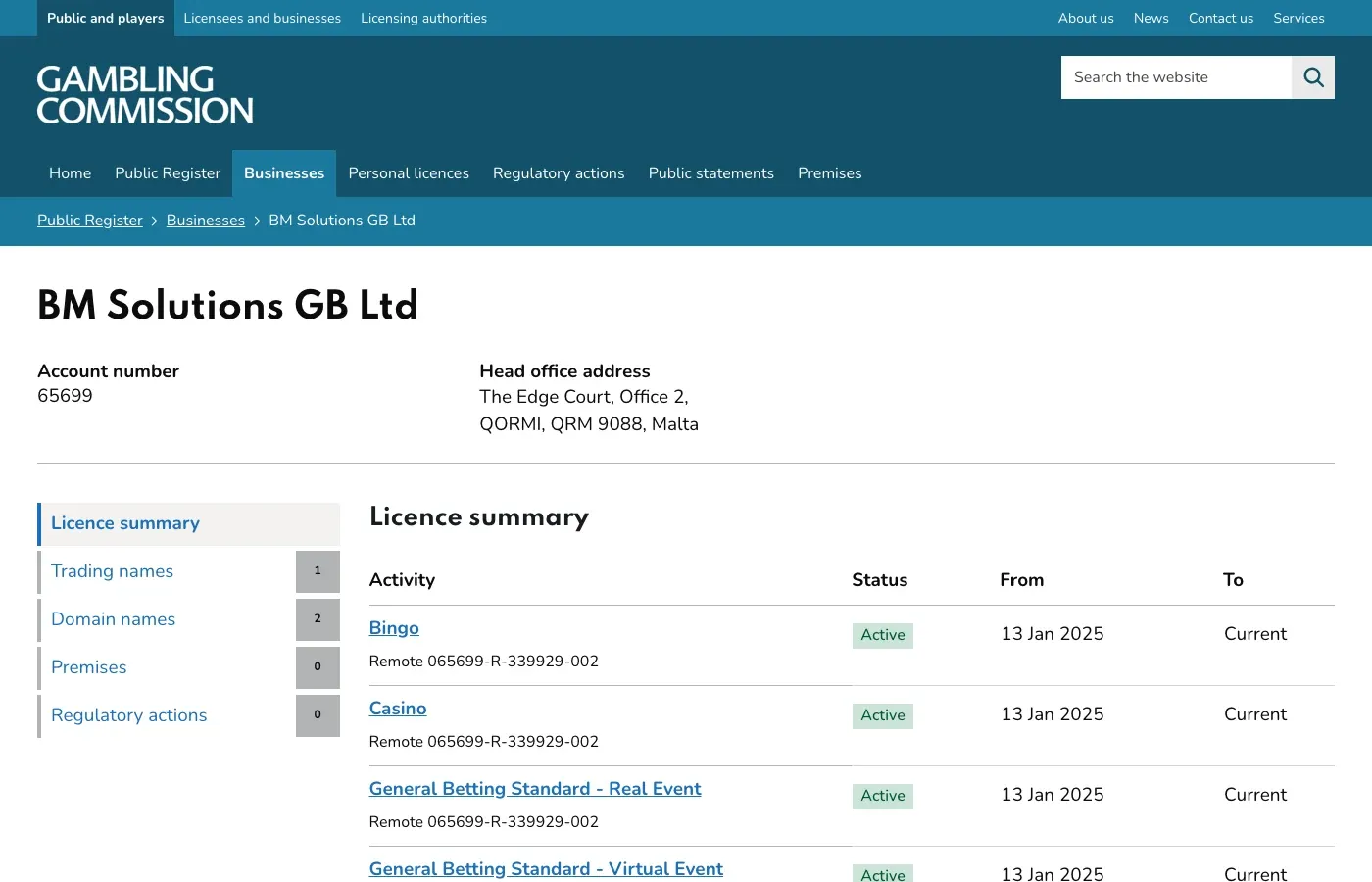
Task: Click QORMI, QRM 9088, Malta address line
Action: click(589, 424)
